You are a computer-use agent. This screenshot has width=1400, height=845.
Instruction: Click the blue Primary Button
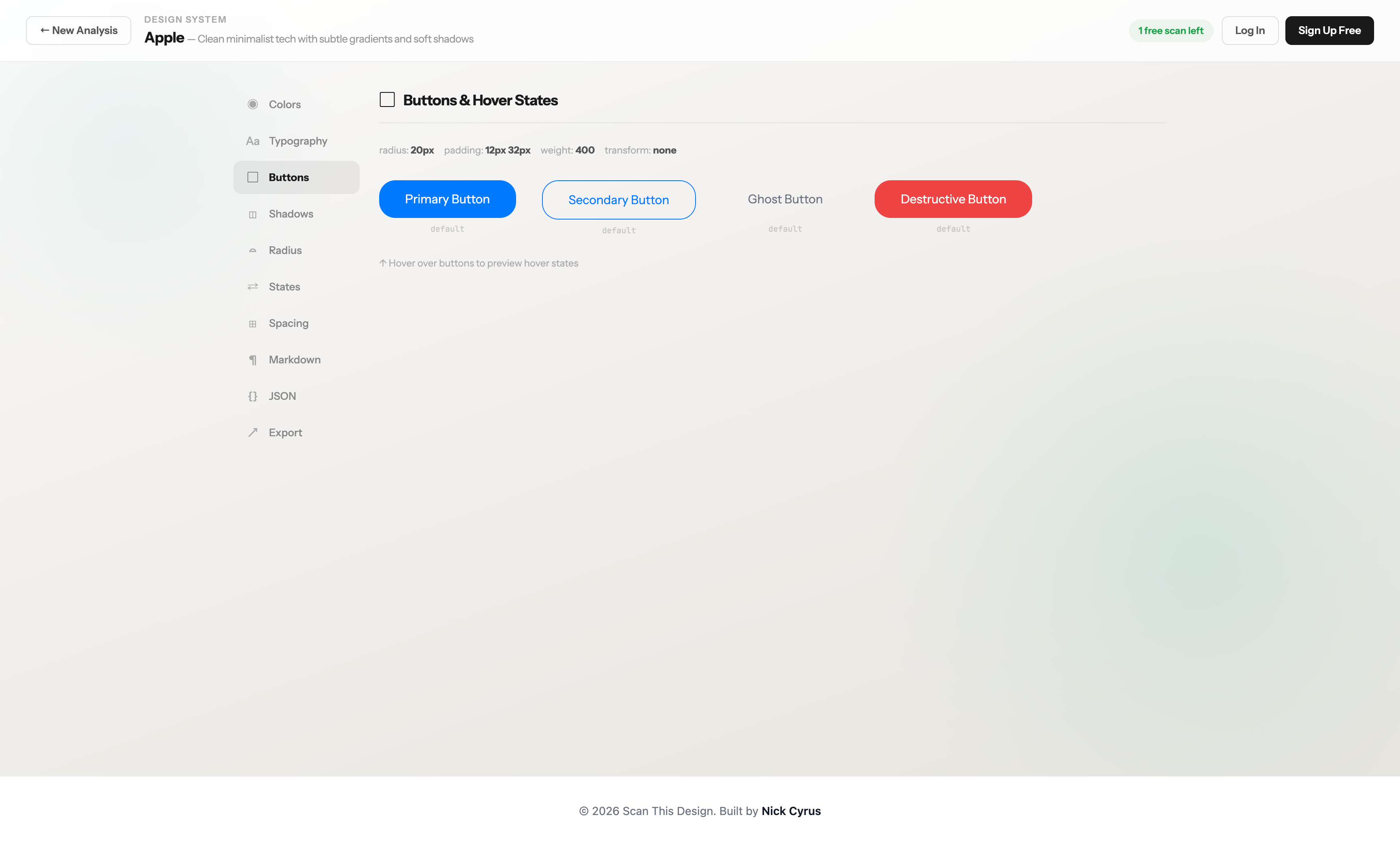click(x=447, y=199)
